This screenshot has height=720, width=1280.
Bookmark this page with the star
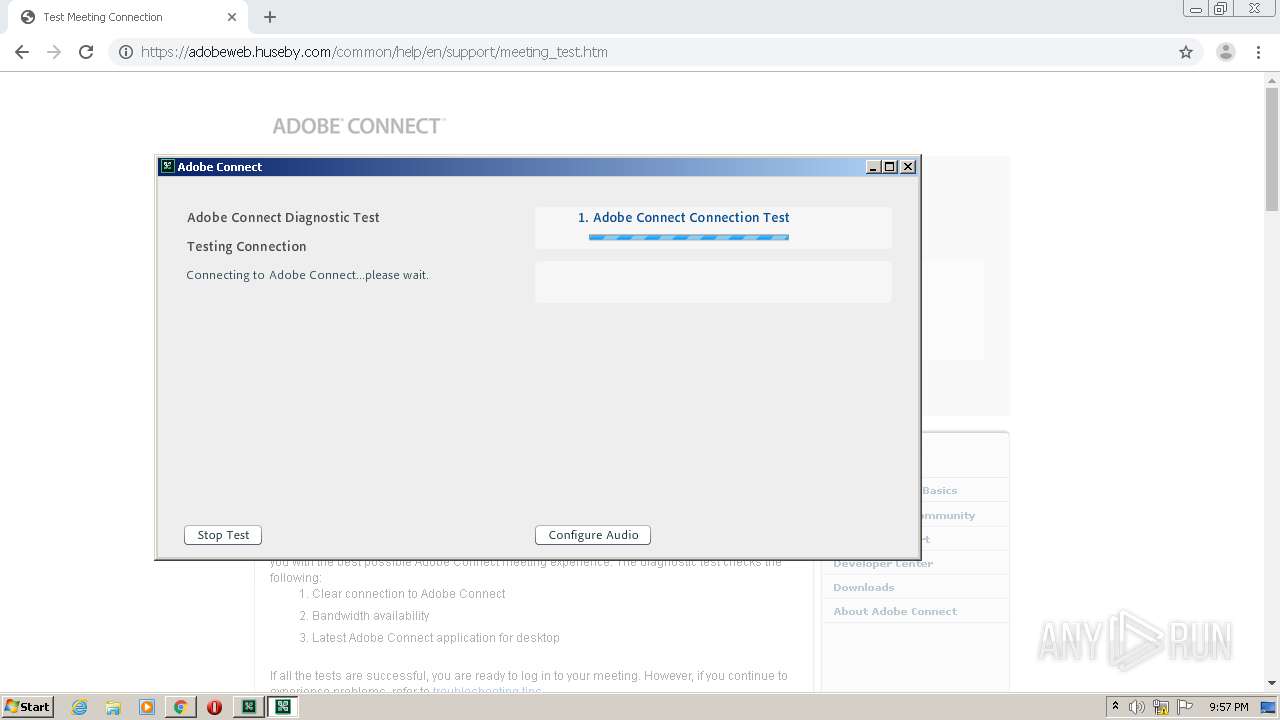pyautogui.click(x=1186, y=52)
